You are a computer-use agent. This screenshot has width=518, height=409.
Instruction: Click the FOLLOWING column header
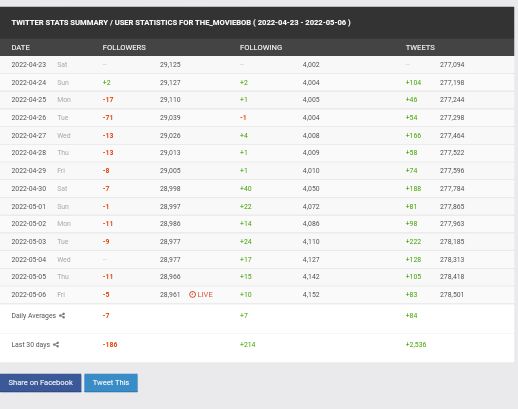261,48
